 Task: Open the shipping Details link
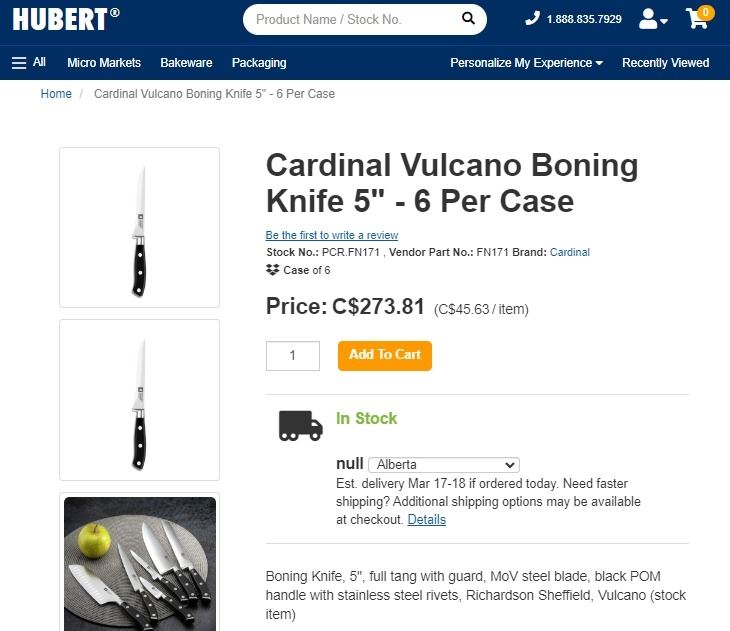coord(427,520)
